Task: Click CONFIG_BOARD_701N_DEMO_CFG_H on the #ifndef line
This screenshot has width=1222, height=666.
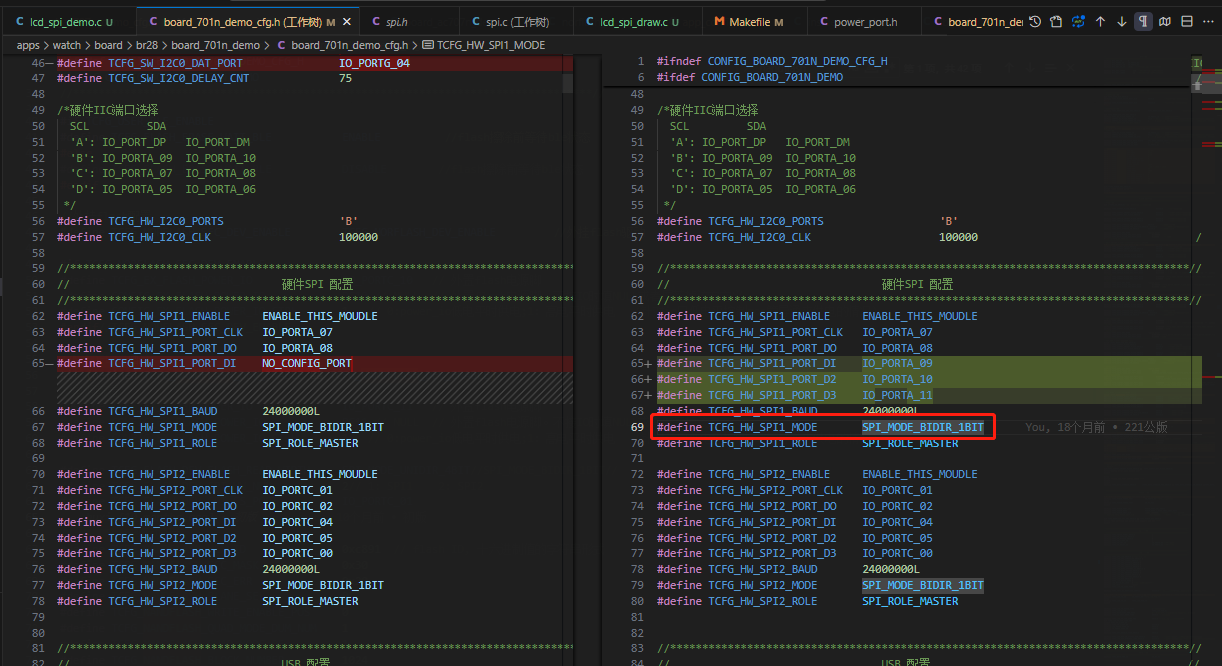Action: 797,61
